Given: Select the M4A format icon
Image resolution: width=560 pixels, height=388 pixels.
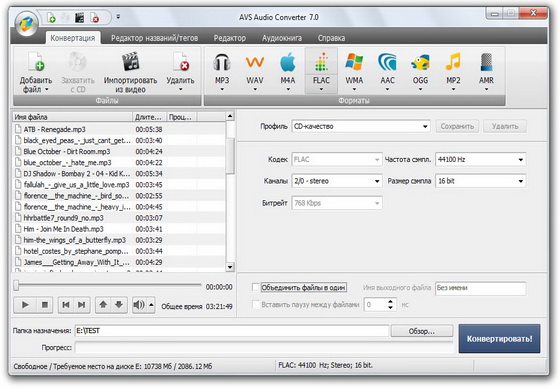Looking at the screenshot, I should pyautogui.click(x=288, y=63).
